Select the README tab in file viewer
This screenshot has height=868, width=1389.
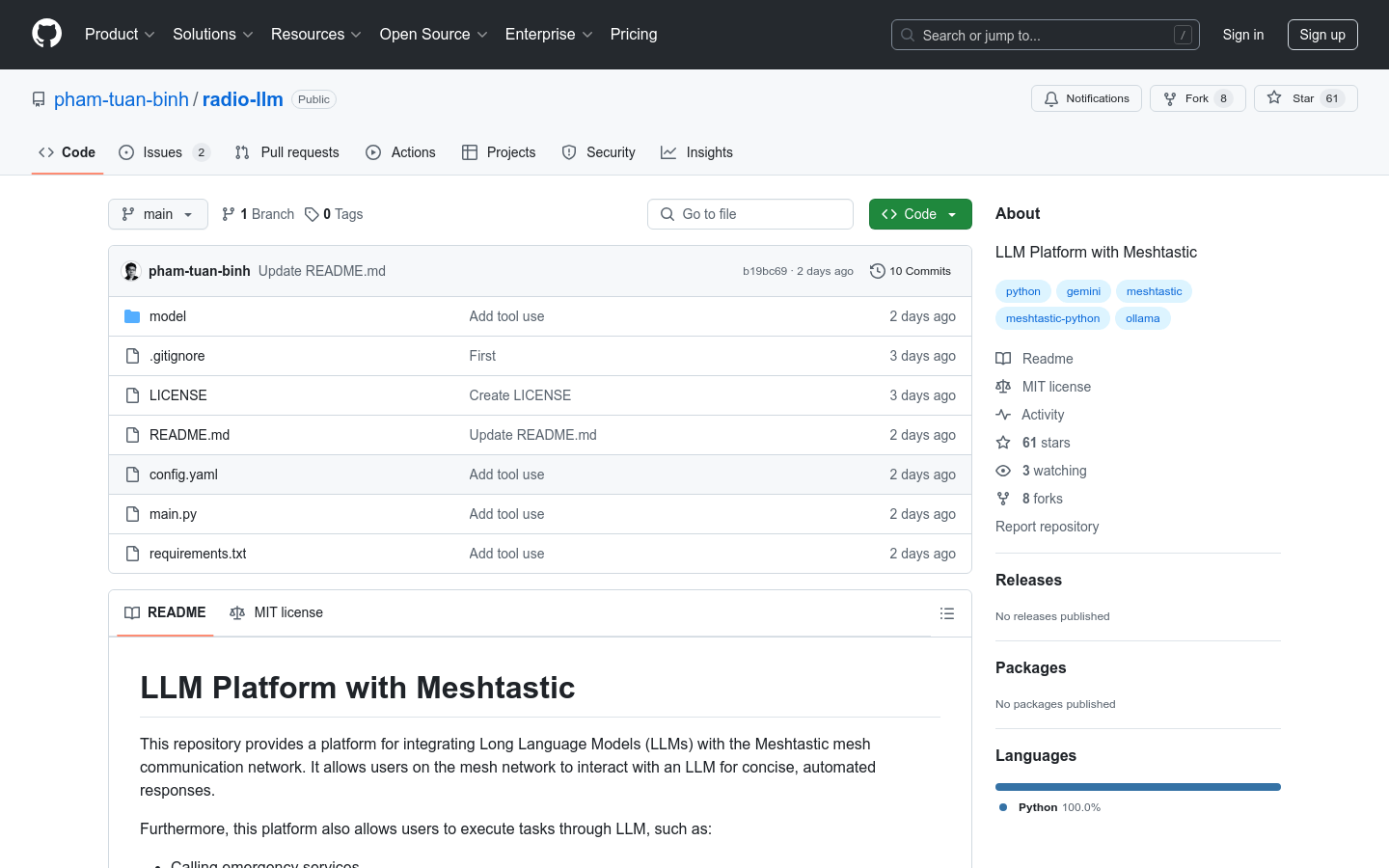[x=165, y=612]
